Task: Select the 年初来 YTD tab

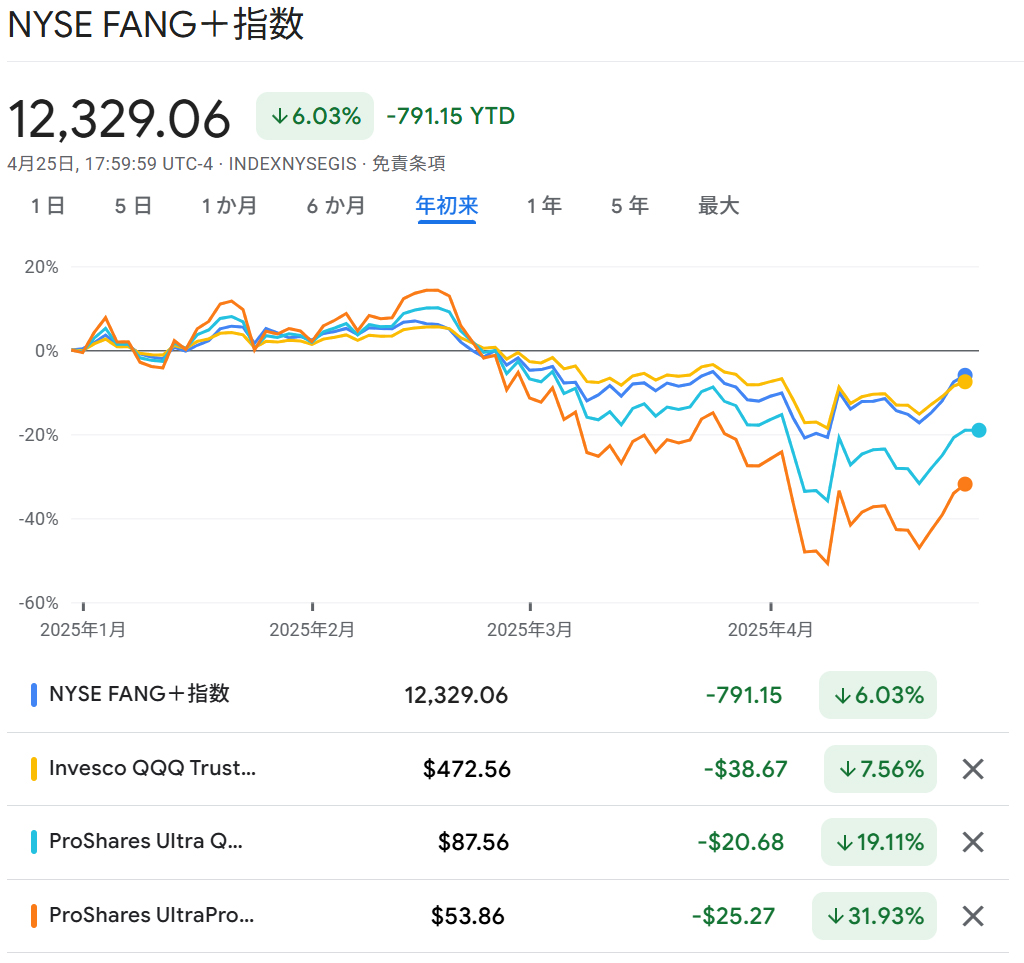Action: [x=447, y=206]
